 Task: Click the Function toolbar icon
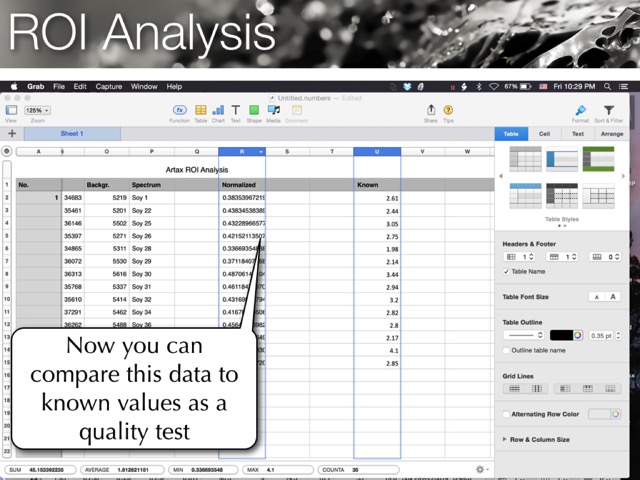pyautogui.click(x=180, y=110)
